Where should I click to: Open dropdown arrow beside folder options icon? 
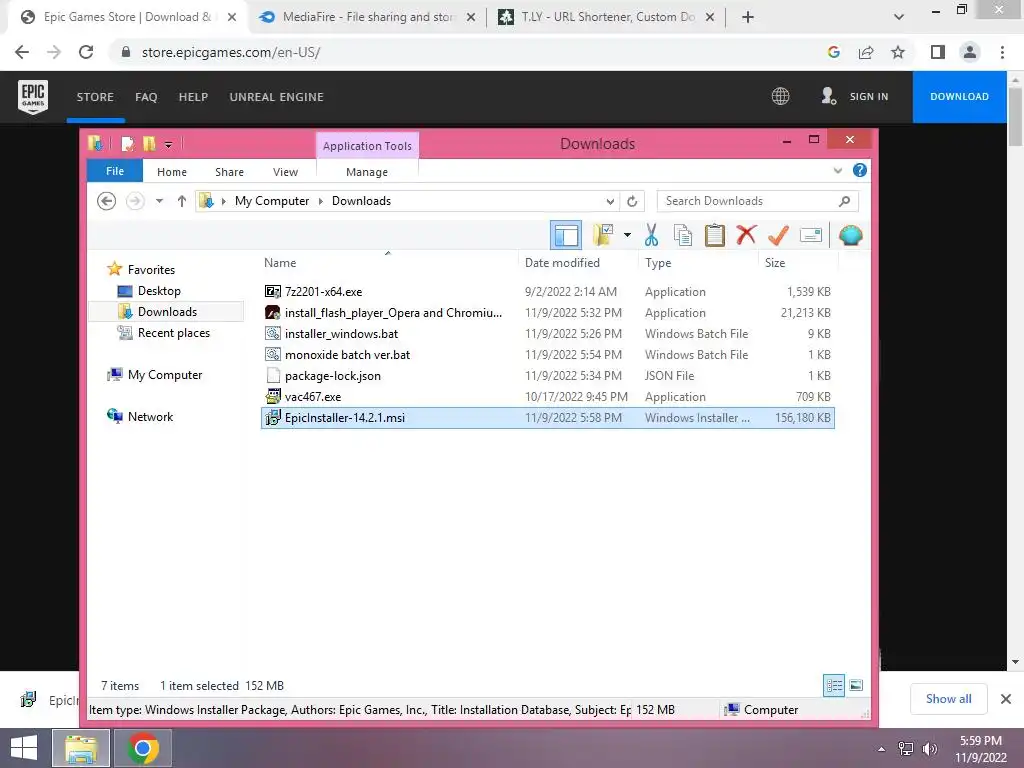coord(627,234)
